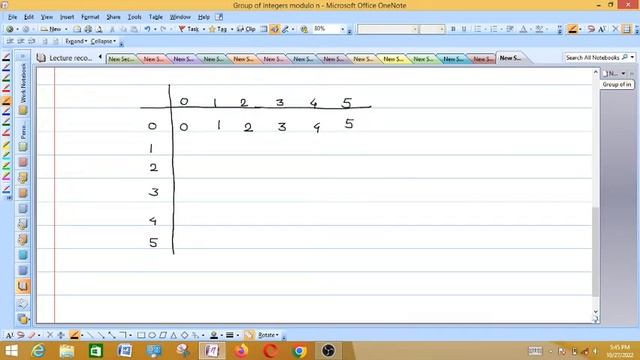The width and height of the screenshot is (640, 360).
Task: Open the Rotate dropdown in drawing toolbar
Action: pyautogui.click(x=268, y=335)
